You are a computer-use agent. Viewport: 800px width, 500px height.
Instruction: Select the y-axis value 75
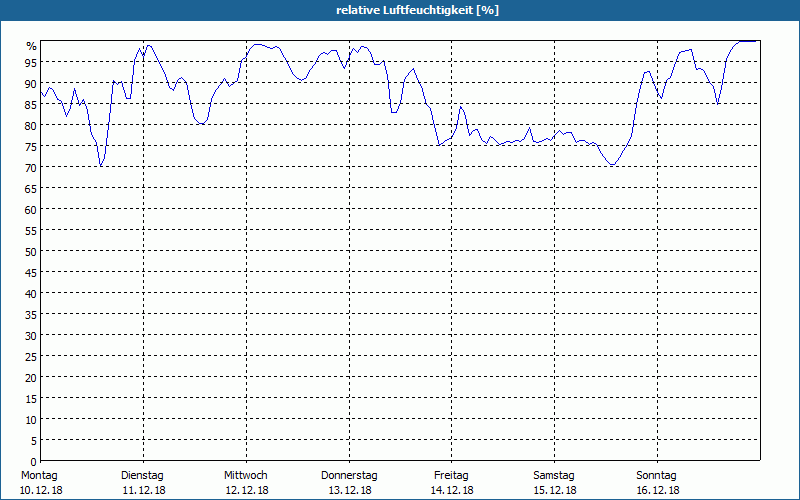[x=31, y=147]
